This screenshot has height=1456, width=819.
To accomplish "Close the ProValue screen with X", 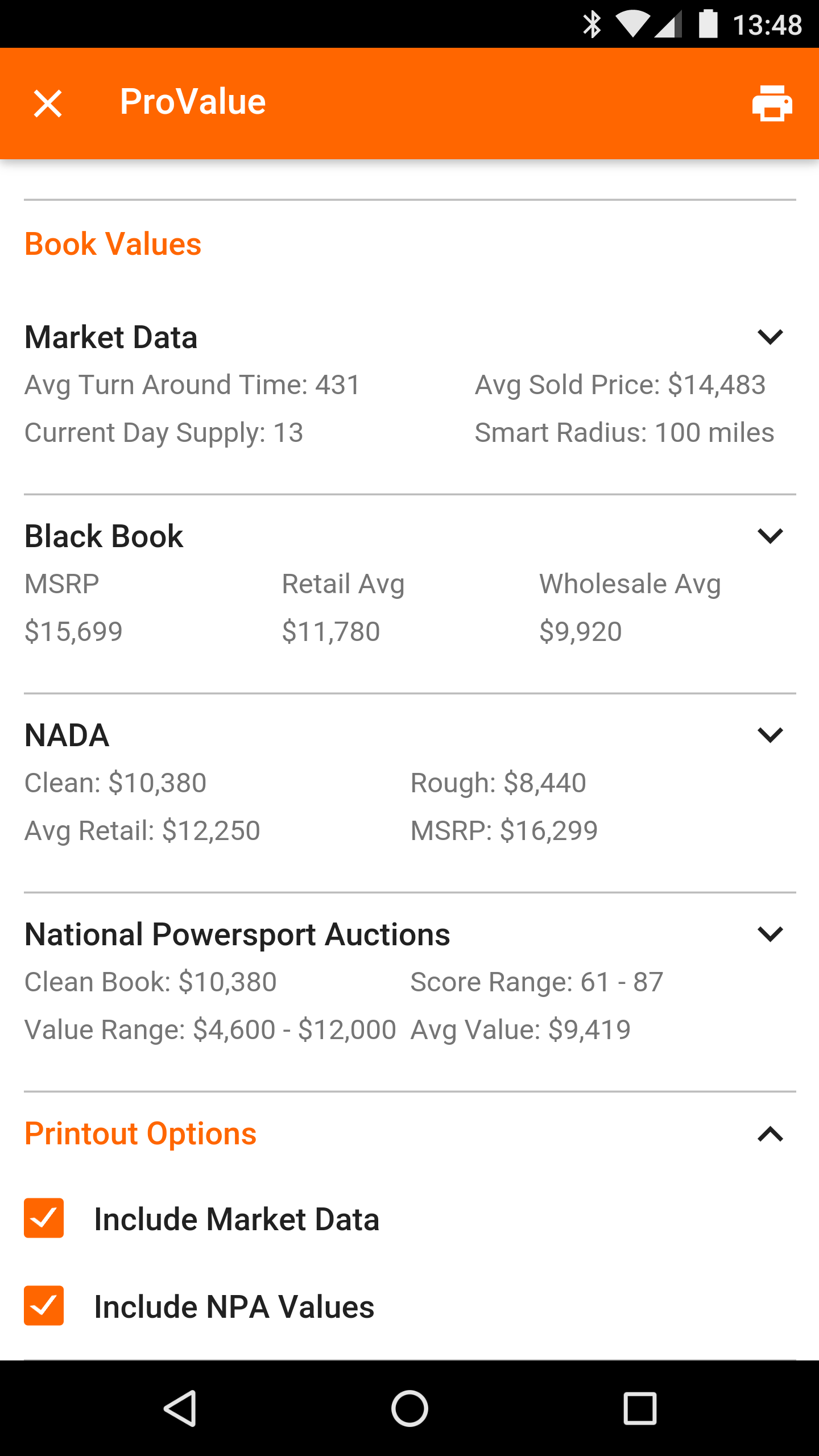I will coord(48,104).
